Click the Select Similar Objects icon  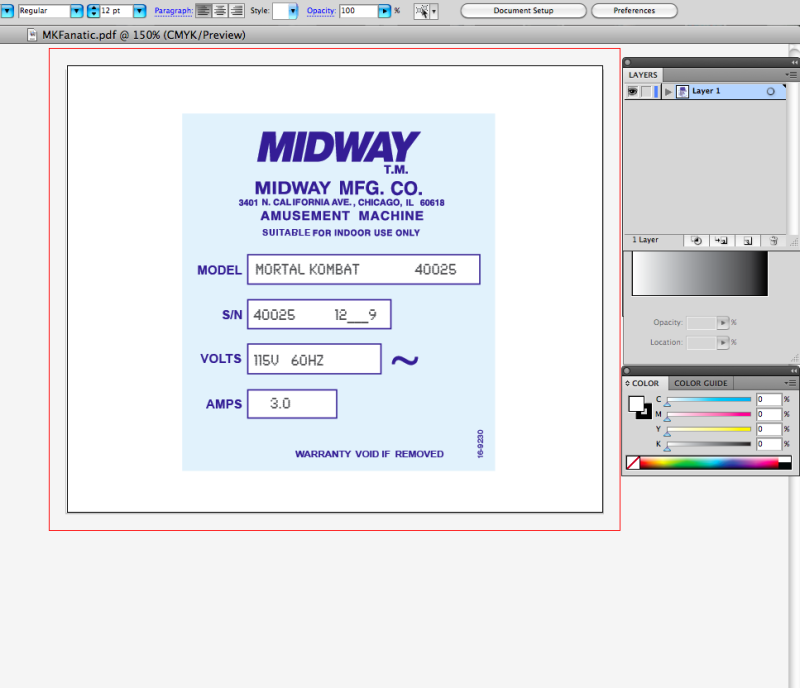[421, 11]
